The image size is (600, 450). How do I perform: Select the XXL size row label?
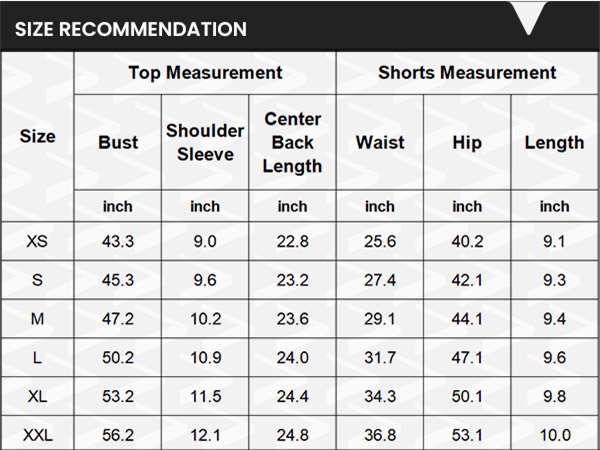(38, 435)
